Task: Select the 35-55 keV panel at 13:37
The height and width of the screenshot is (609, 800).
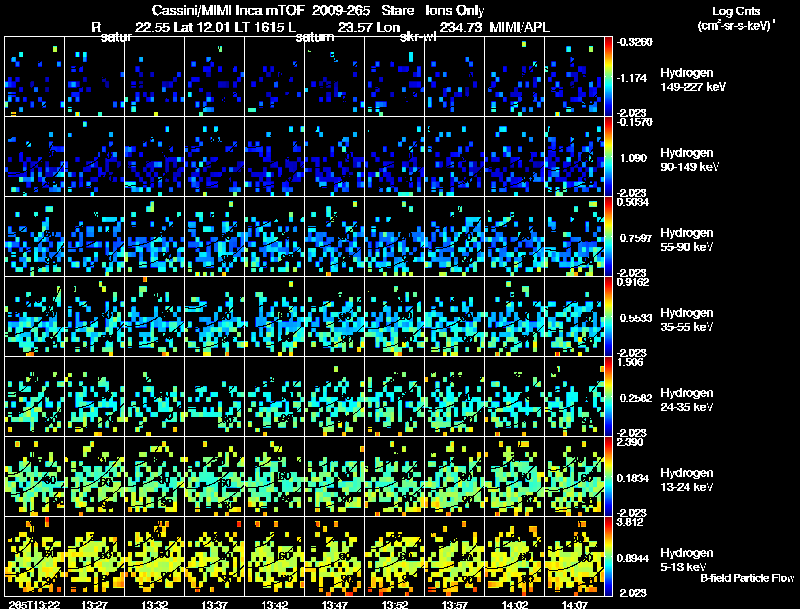Action: point(214,317)
